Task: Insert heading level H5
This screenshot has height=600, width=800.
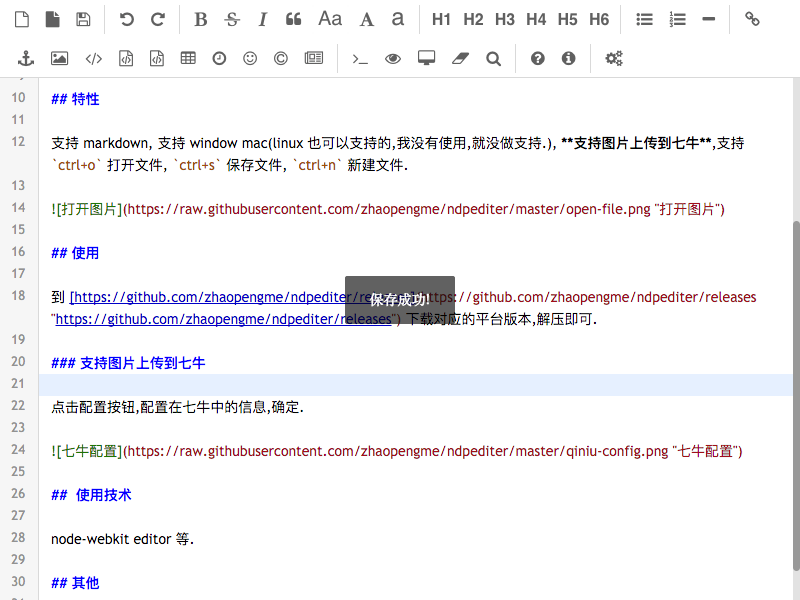Action: pyautogui.click(x=567, y=19)
